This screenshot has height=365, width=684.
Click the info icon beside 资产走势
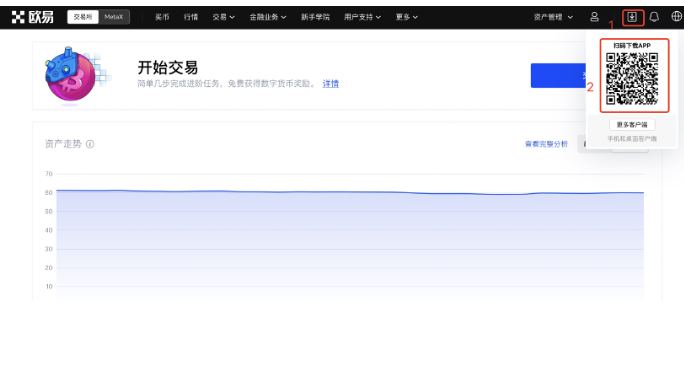point(90,144)
